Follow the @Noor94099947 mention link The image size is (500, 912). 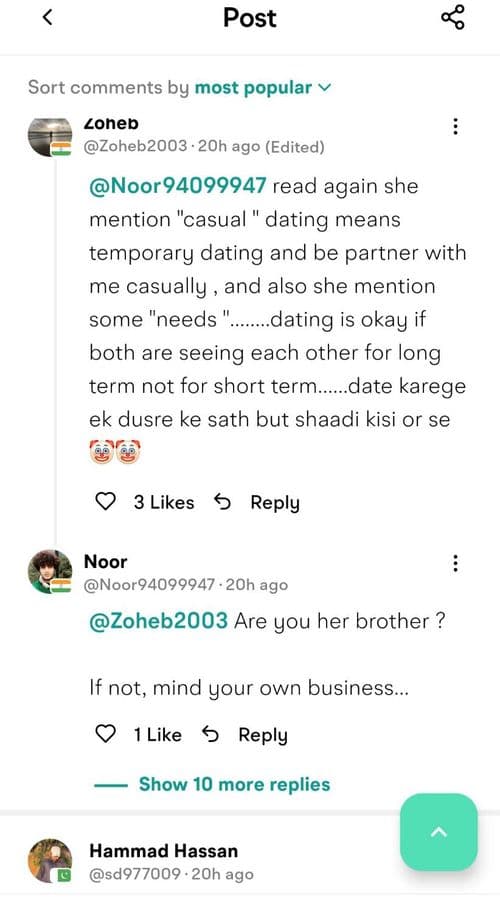click(177, 186)
